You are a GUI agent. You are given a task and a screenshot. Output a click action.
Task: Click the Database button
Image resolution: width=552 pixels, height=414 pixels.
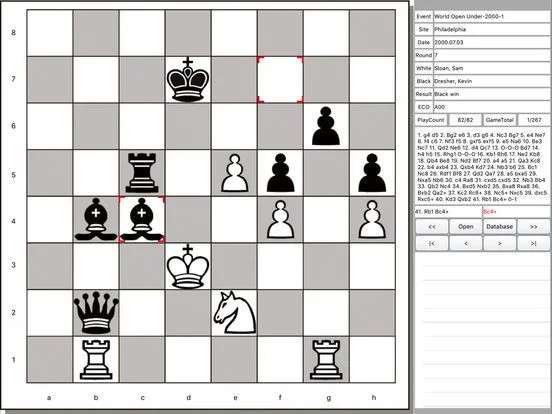499,227
